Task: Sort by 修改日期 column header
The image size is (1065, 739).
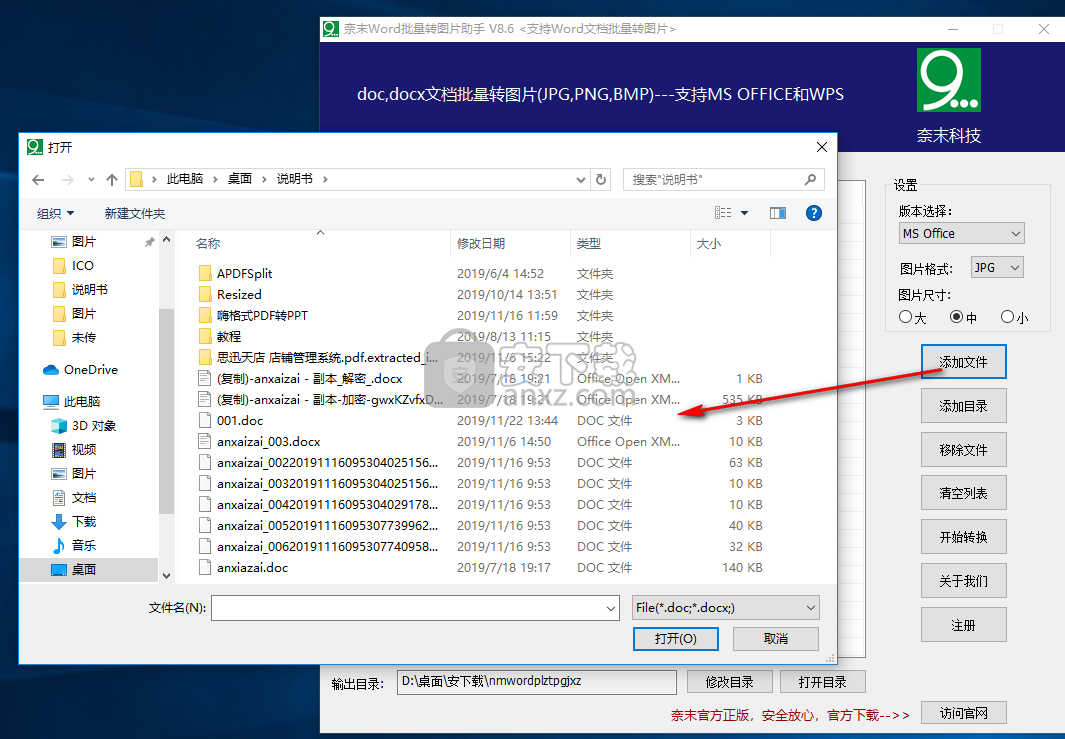Action: coord(481,243)
